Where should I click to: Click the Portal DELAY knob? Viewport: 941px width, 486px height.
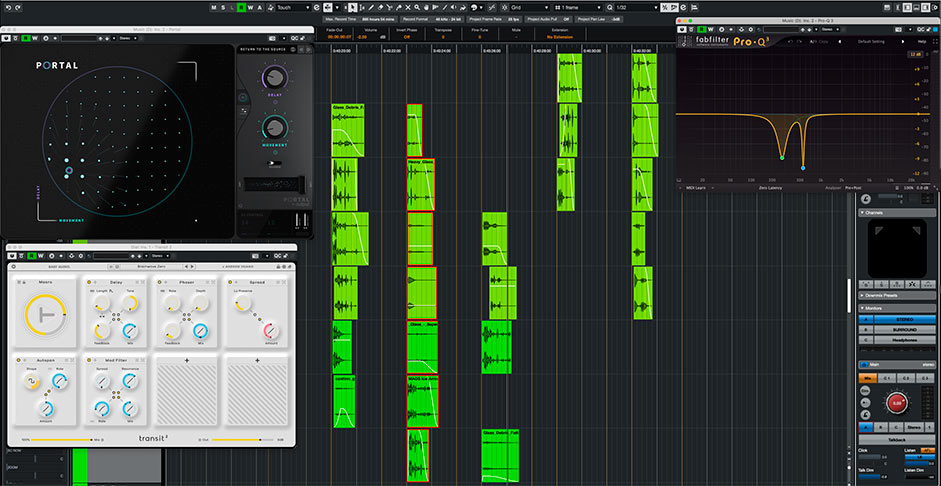(x=274, y=76)
